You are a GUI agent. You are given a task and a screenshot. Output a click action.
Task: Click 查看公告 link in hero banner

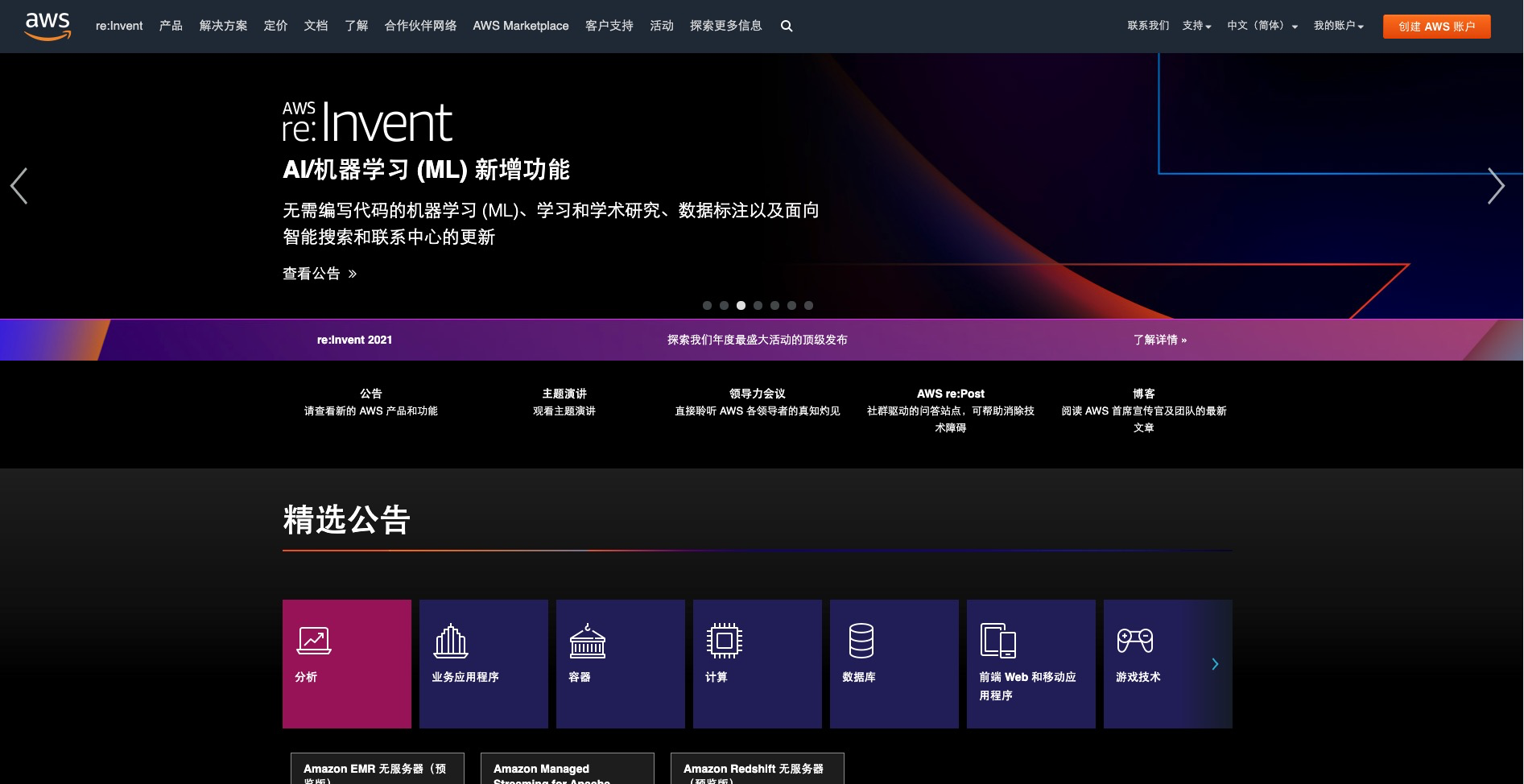tap(320, 274)
